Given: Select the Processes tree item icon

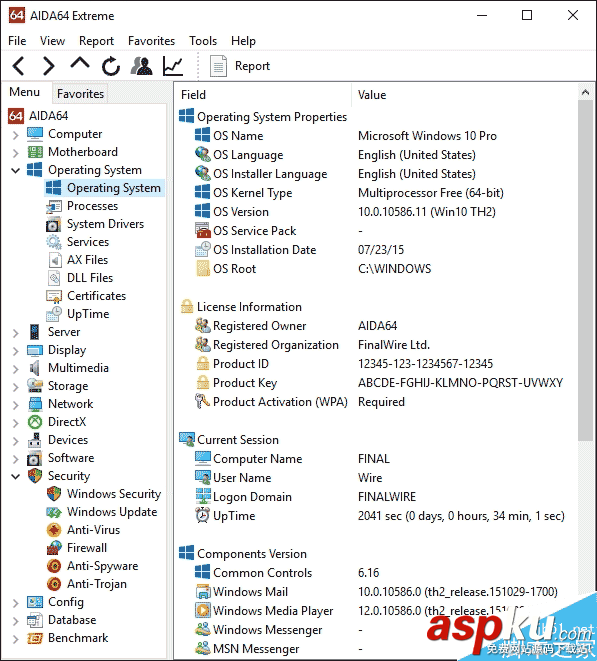Looking at the screenshot, I should (x=54, y=206).
